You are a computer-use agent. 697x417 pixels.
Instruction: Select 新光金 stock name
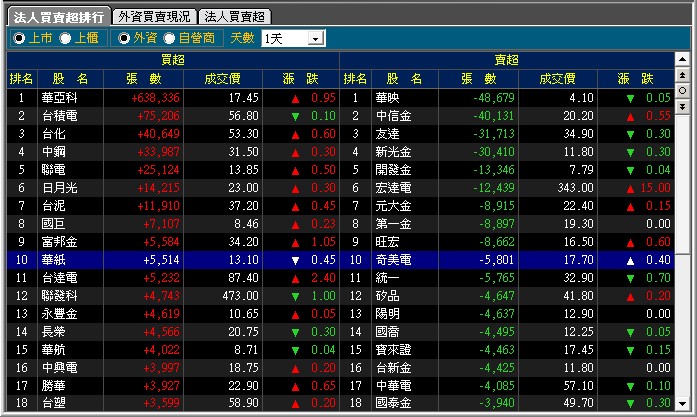[393, 152]
